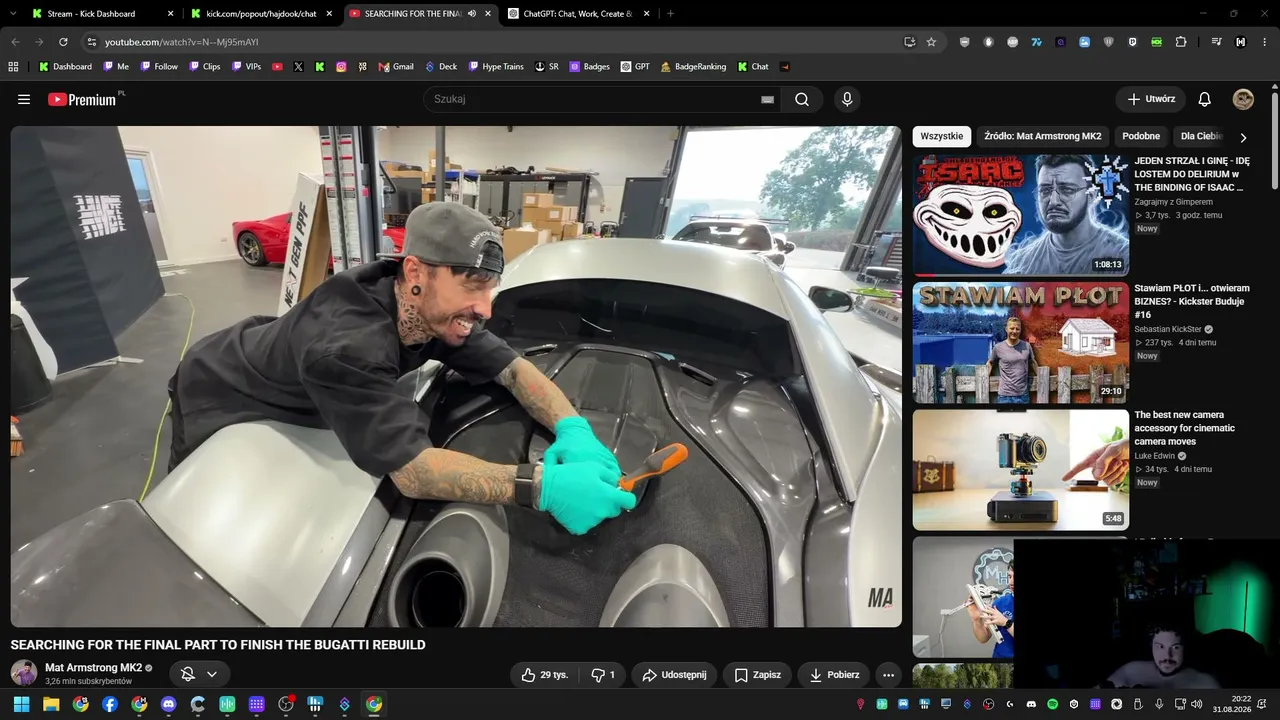Open the Mat Armstrong MK2 channel name link
This screenshot has width=1280, height=720.
pyautogui.click(x=93, y=668)
